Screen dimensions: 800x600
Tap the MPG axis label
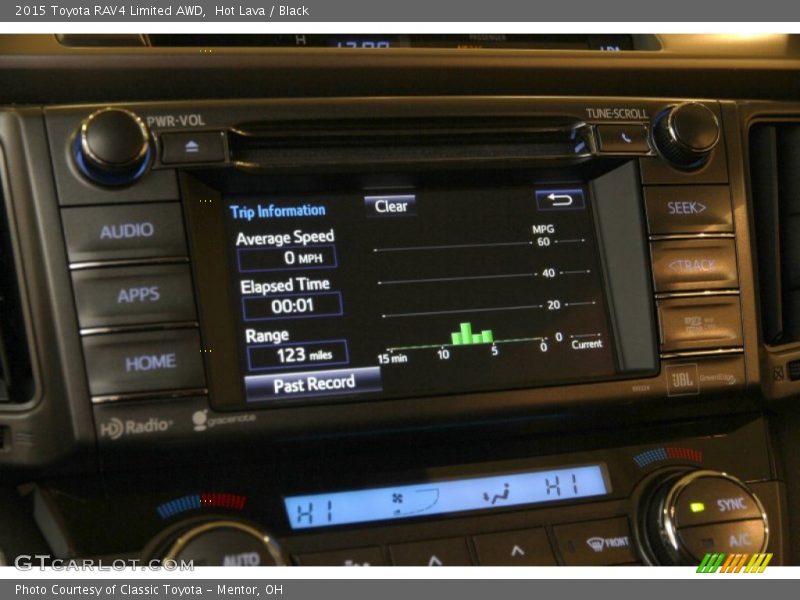coord(543,229)
